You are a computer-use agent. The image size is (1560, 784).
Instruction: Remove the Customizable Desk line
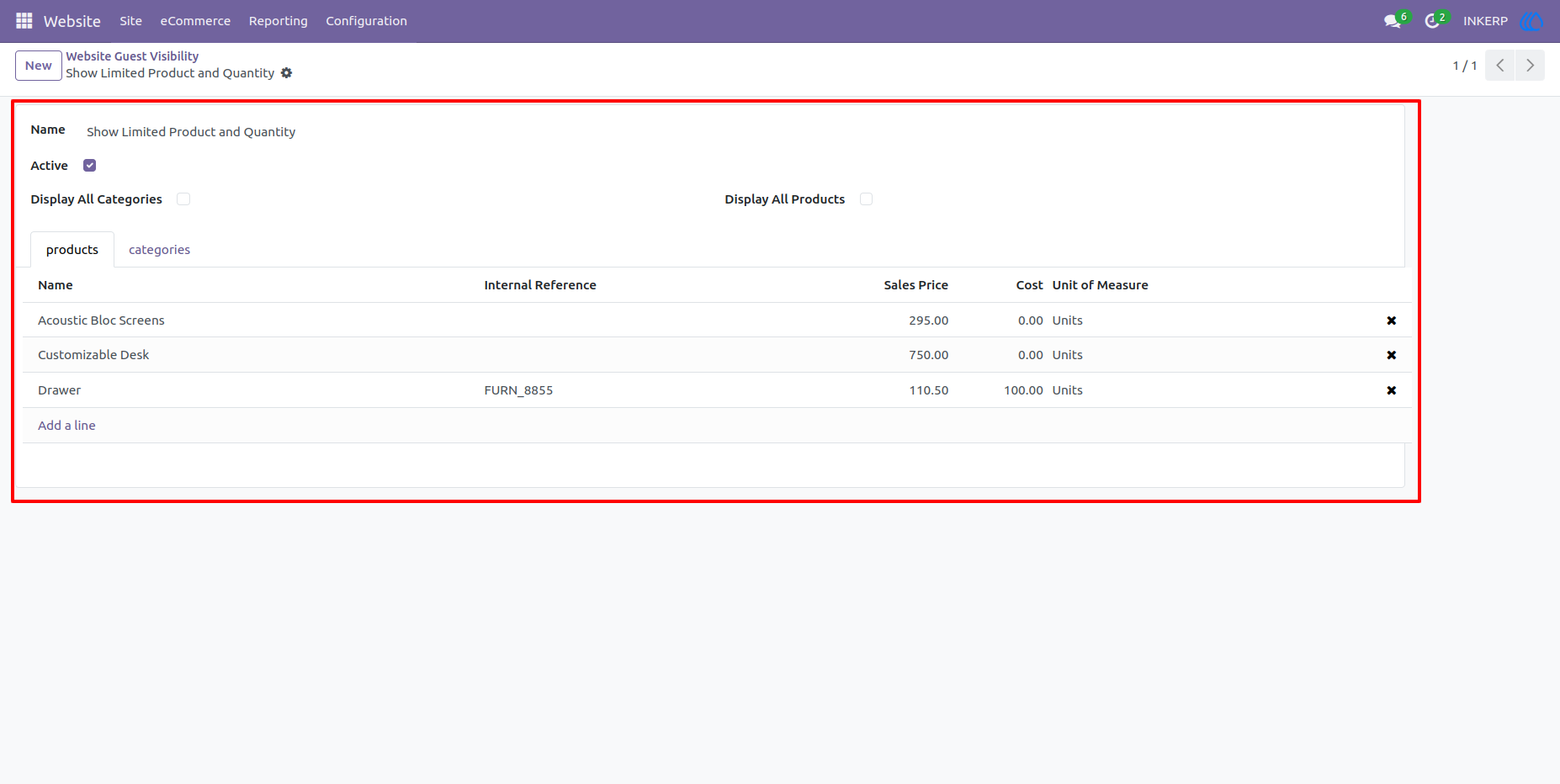pos(1391,355)
